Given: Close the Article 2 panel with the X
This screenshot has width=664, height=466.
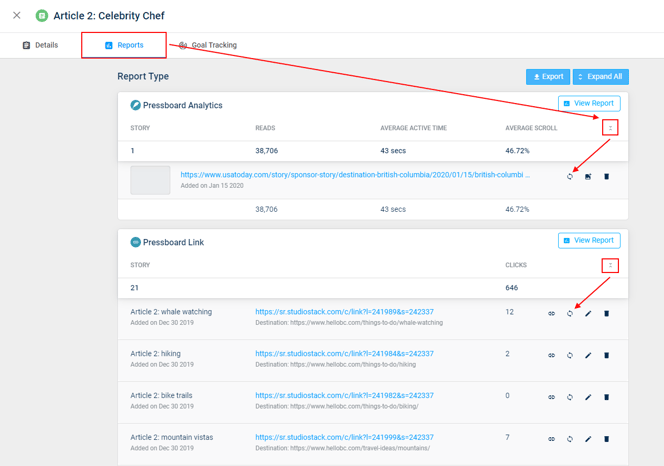Looking at the screenshot, I should (x=17, y=16).
